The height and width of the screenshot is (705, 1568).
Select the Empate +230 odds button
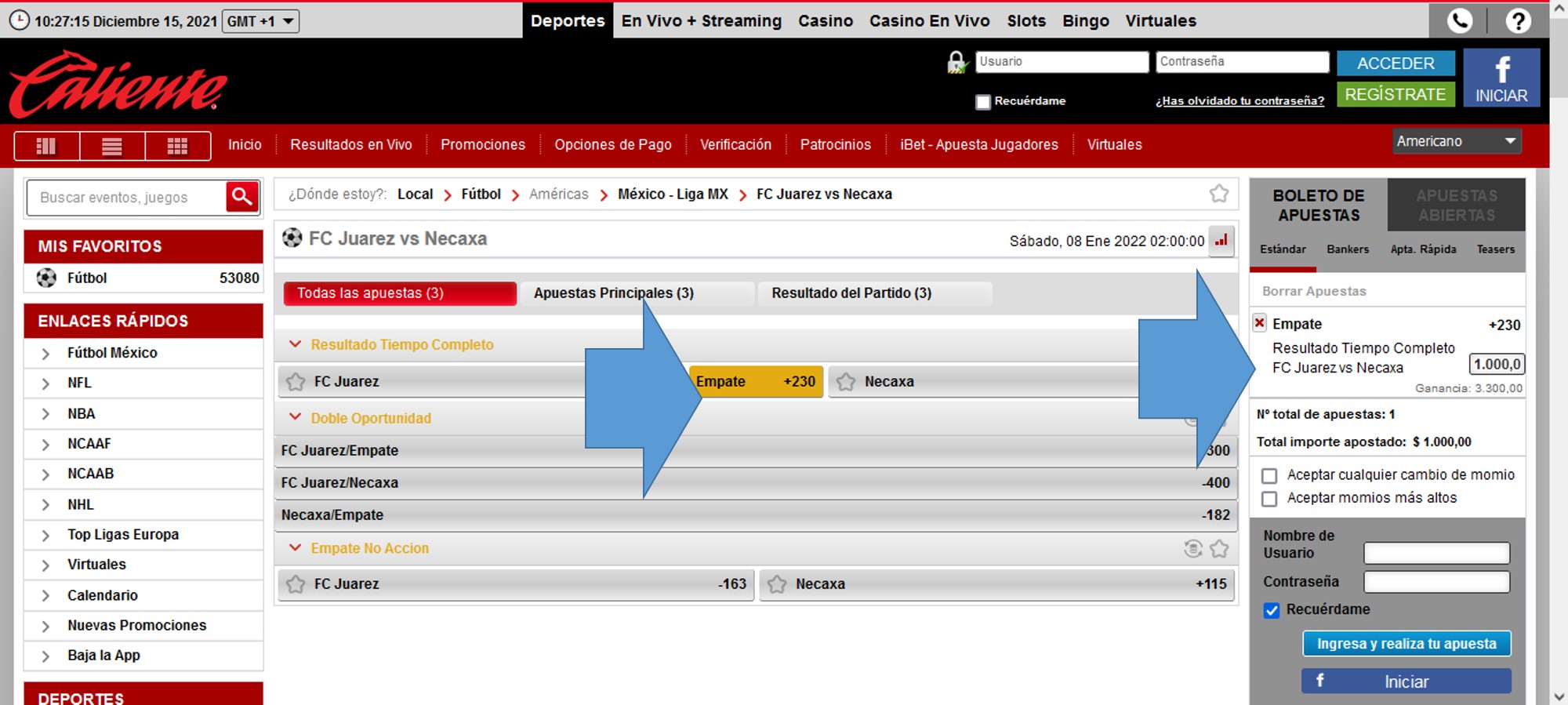point(756,382)
